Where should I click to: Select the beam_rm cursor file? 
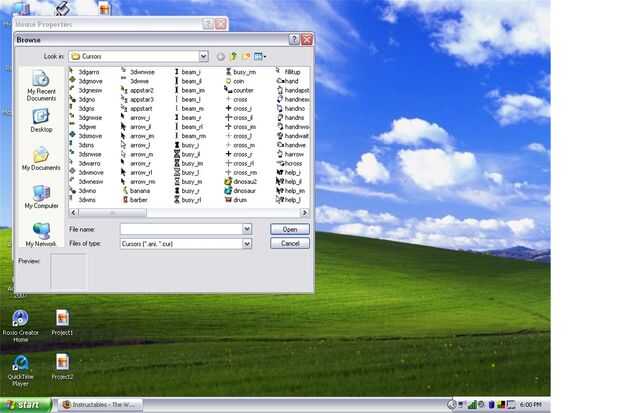[x=190, y=136]
